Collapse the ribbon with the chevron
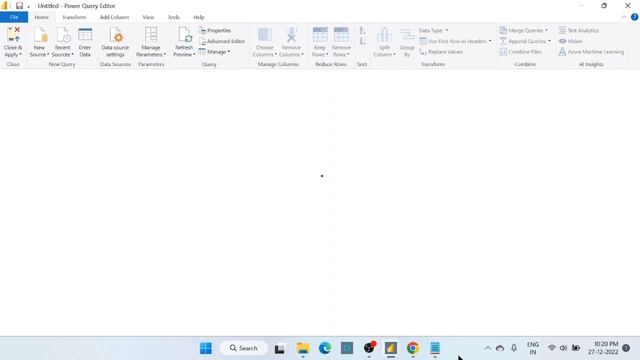 (x=624, y=17)
